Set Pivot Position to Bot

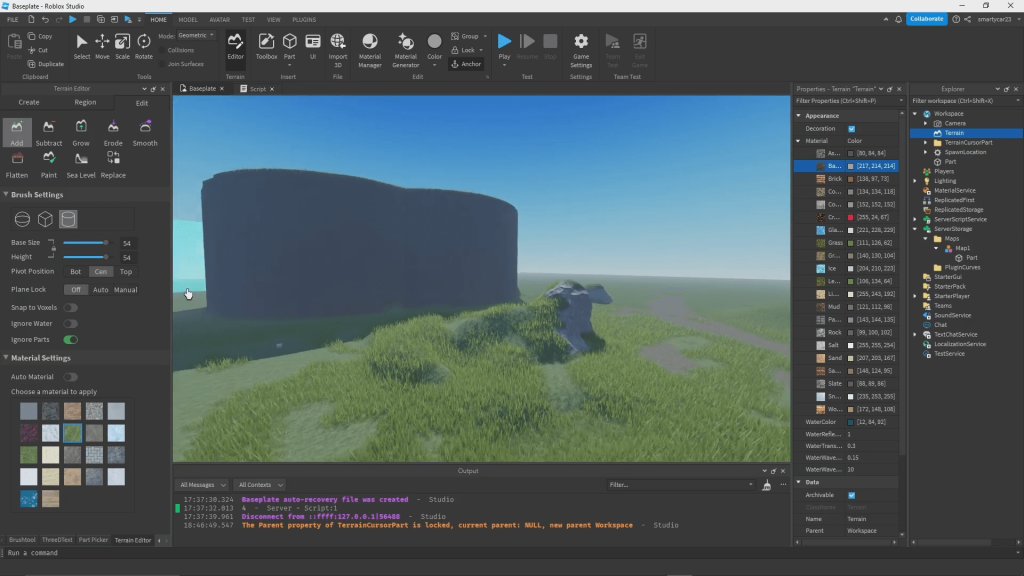click(76, 272)
